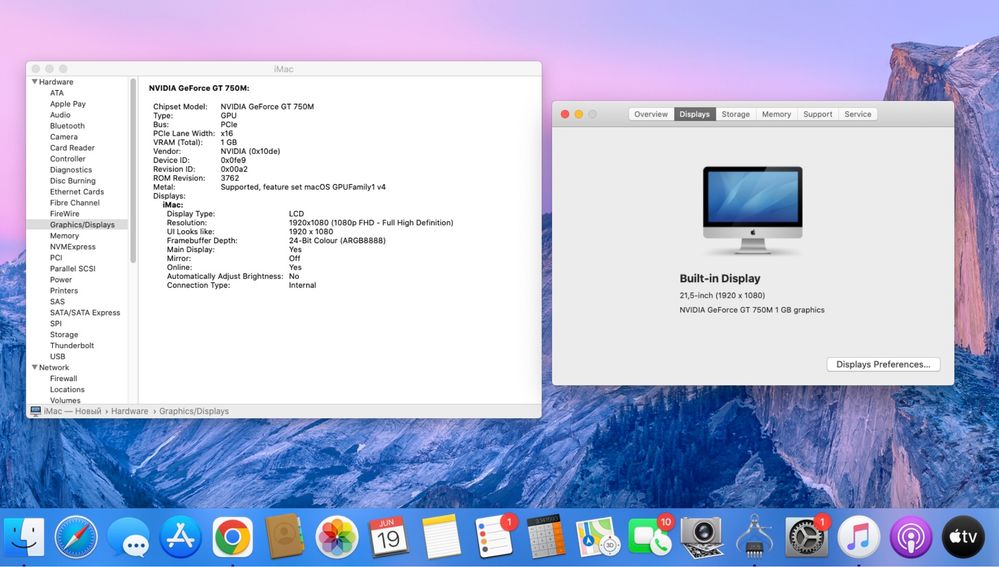The width and height of the screenshot is (999, 567).
Task: Open Messages app in dock
Action: pos(128,537)
